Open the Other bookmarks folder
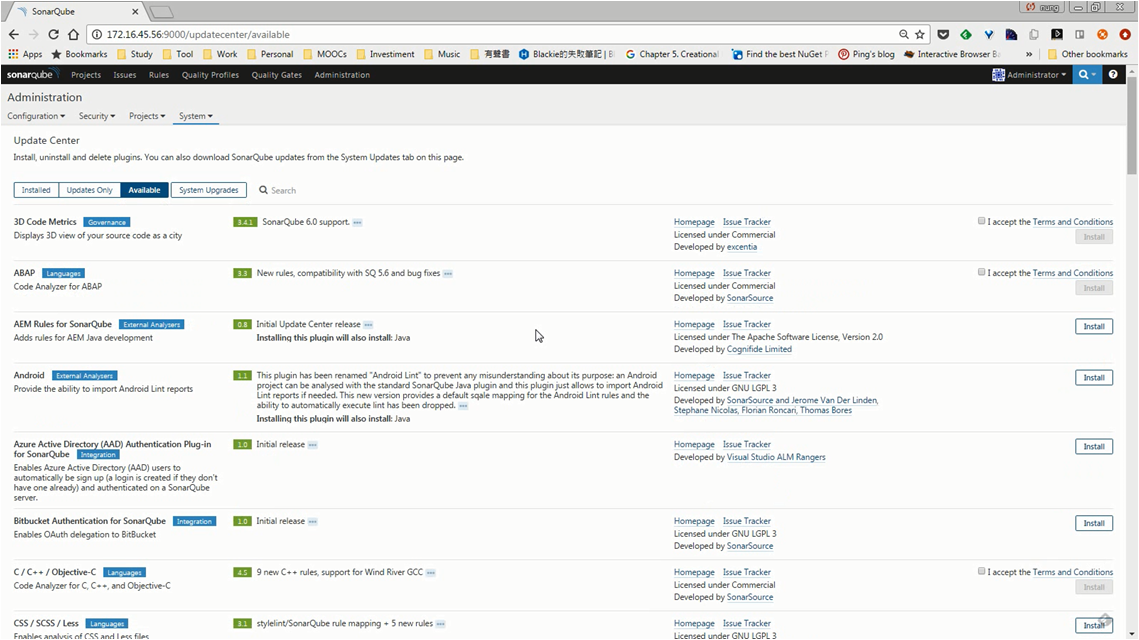Screen dimensions: 1139x640 point(1087,54)
